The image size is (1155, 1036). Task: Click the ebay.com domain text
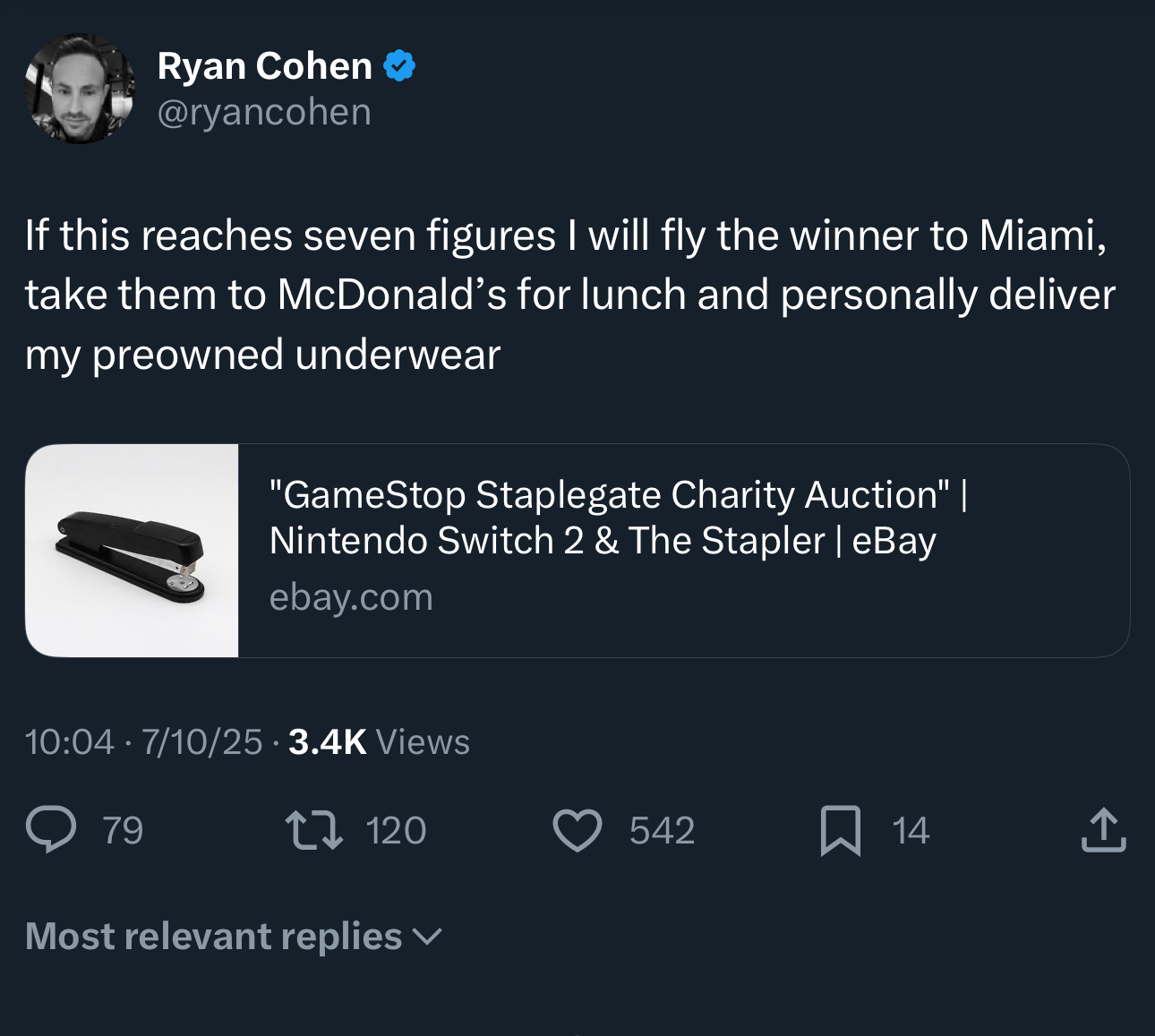351,597
